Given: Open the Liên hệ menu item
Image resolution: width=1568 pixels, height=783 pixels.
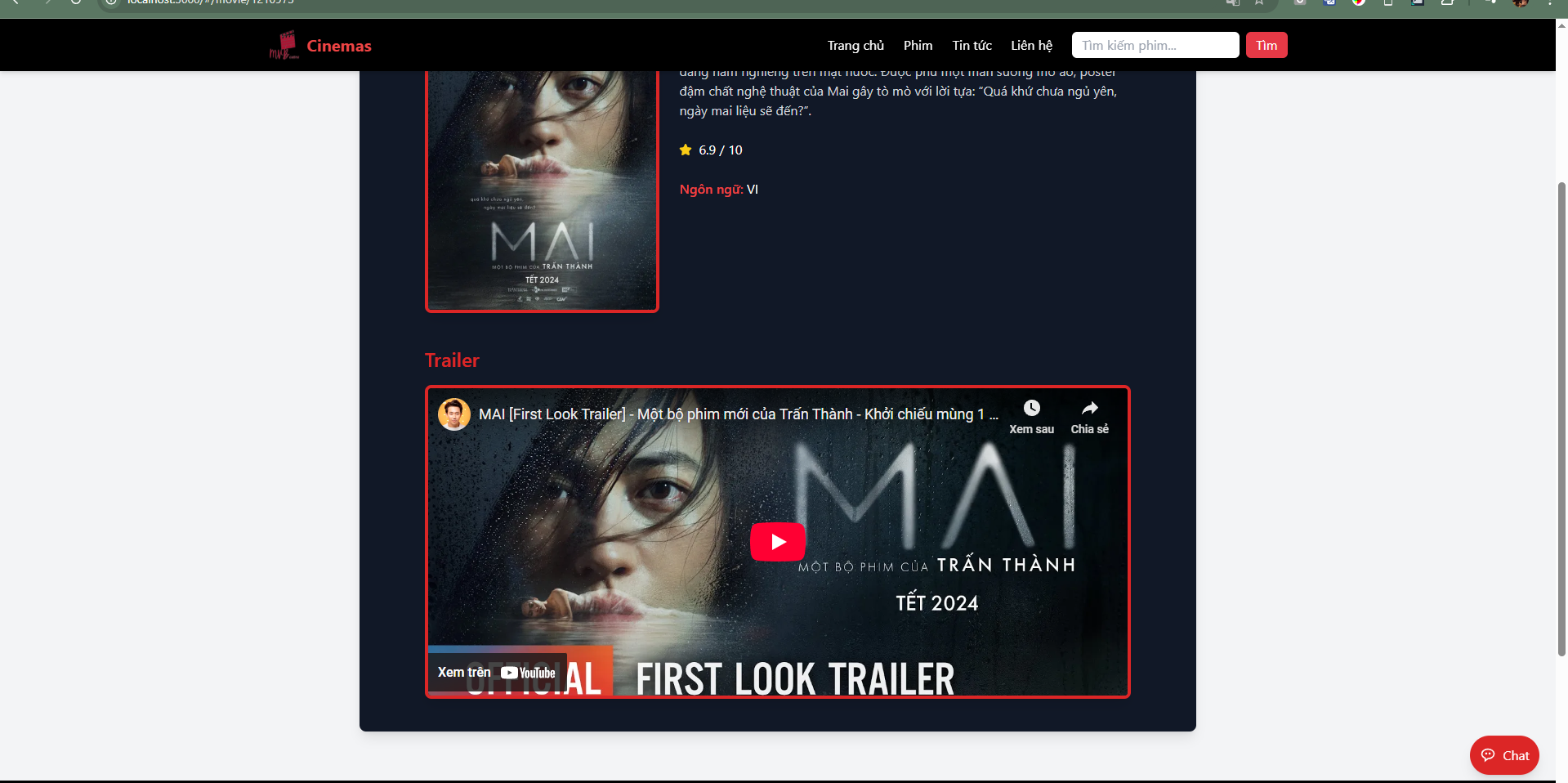Looking at the screenshot, I should click(x=1031, y=46).
